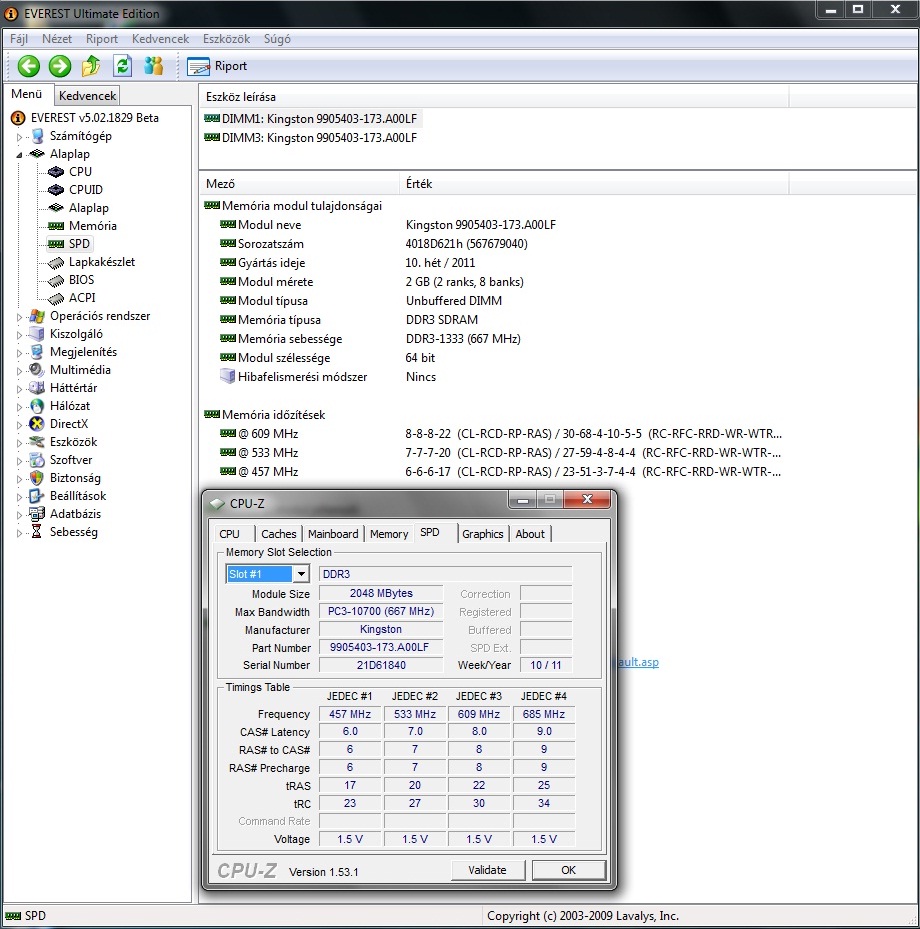Click OK button in CPU-Z
Screen dimensions: 920x929
click(x=569, y=870)
